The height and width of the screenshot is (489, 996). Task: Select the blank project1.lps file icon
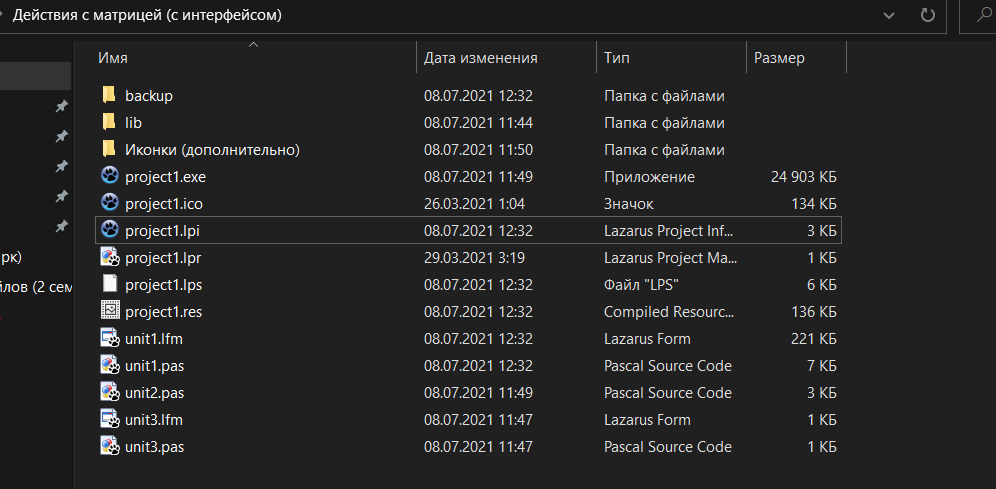(110, 285)
